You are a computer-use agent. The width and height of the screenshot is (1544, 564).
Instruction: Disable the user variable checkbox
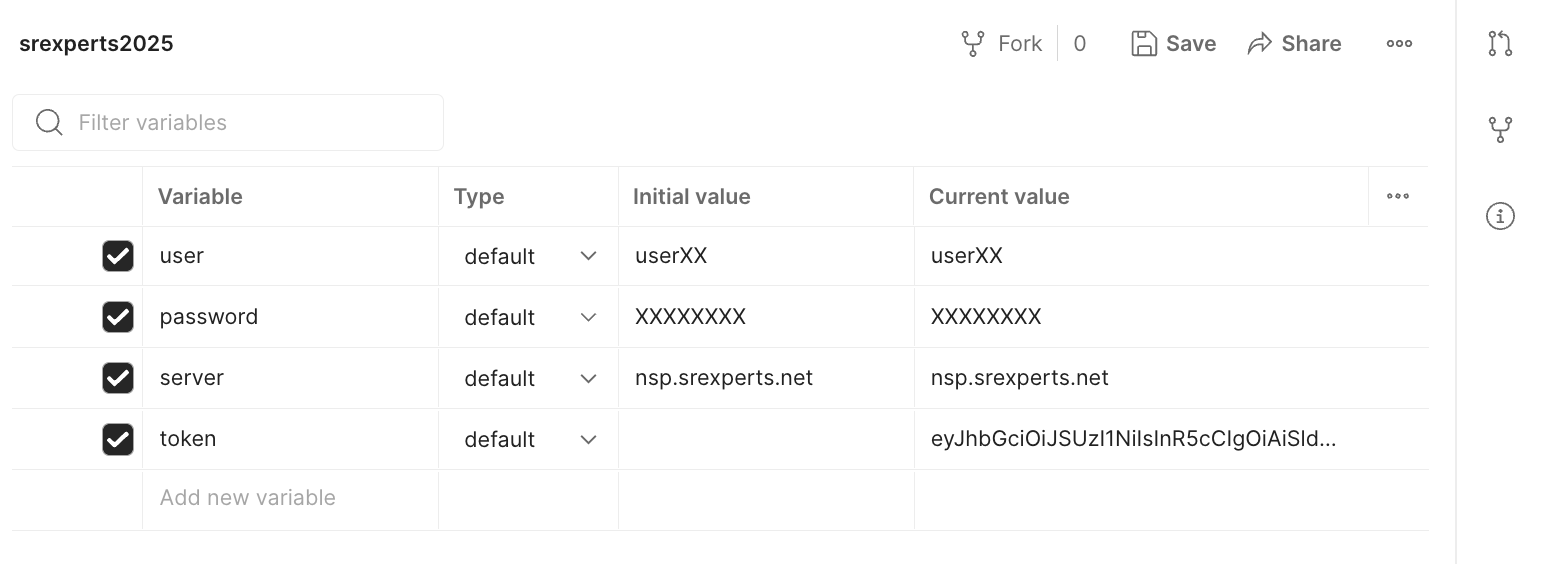pyautogui.click(x=118, y=256)
